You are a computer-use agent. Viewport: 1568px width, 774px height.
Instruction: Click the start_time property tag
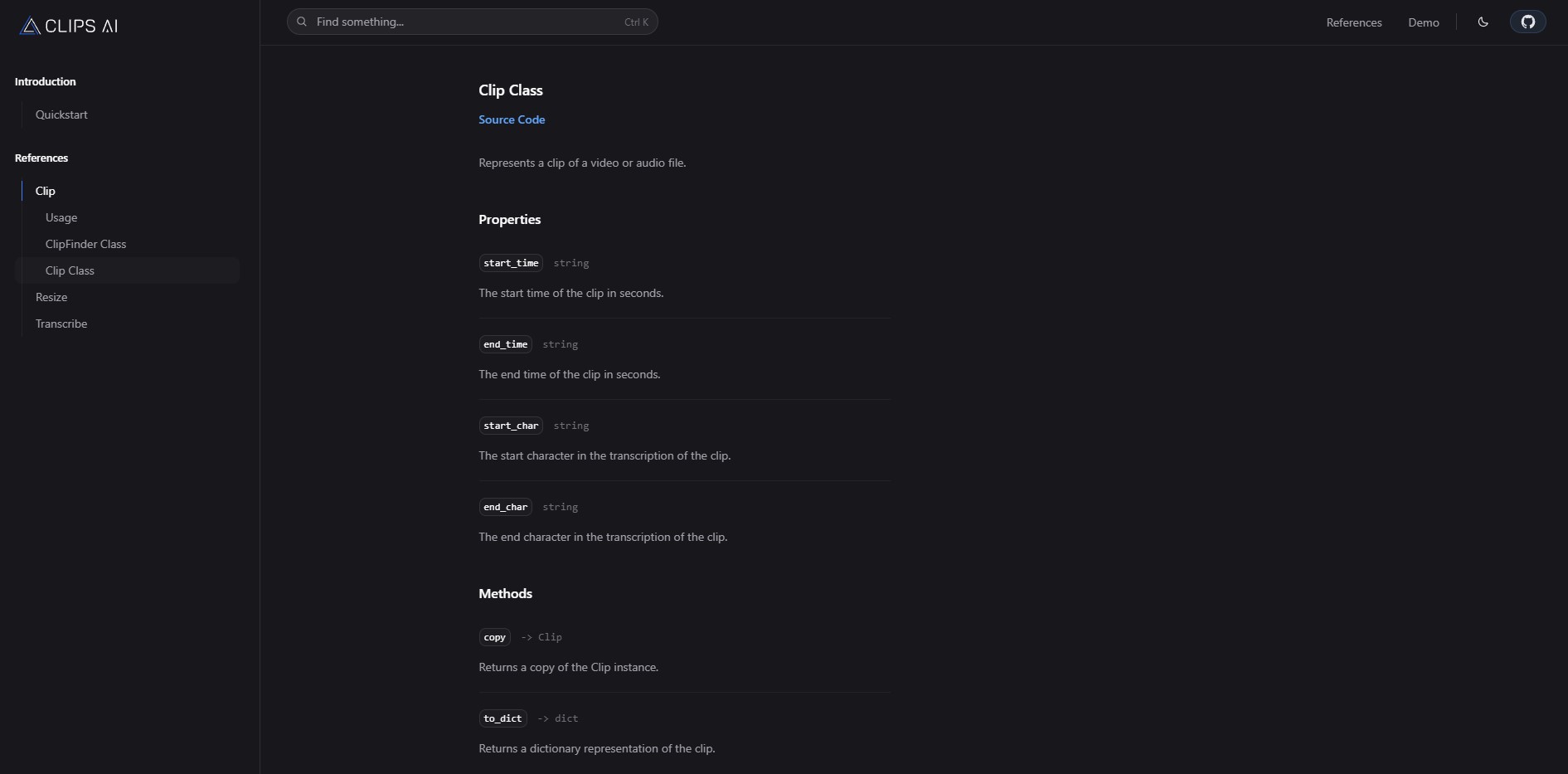[x=511, y=263]
